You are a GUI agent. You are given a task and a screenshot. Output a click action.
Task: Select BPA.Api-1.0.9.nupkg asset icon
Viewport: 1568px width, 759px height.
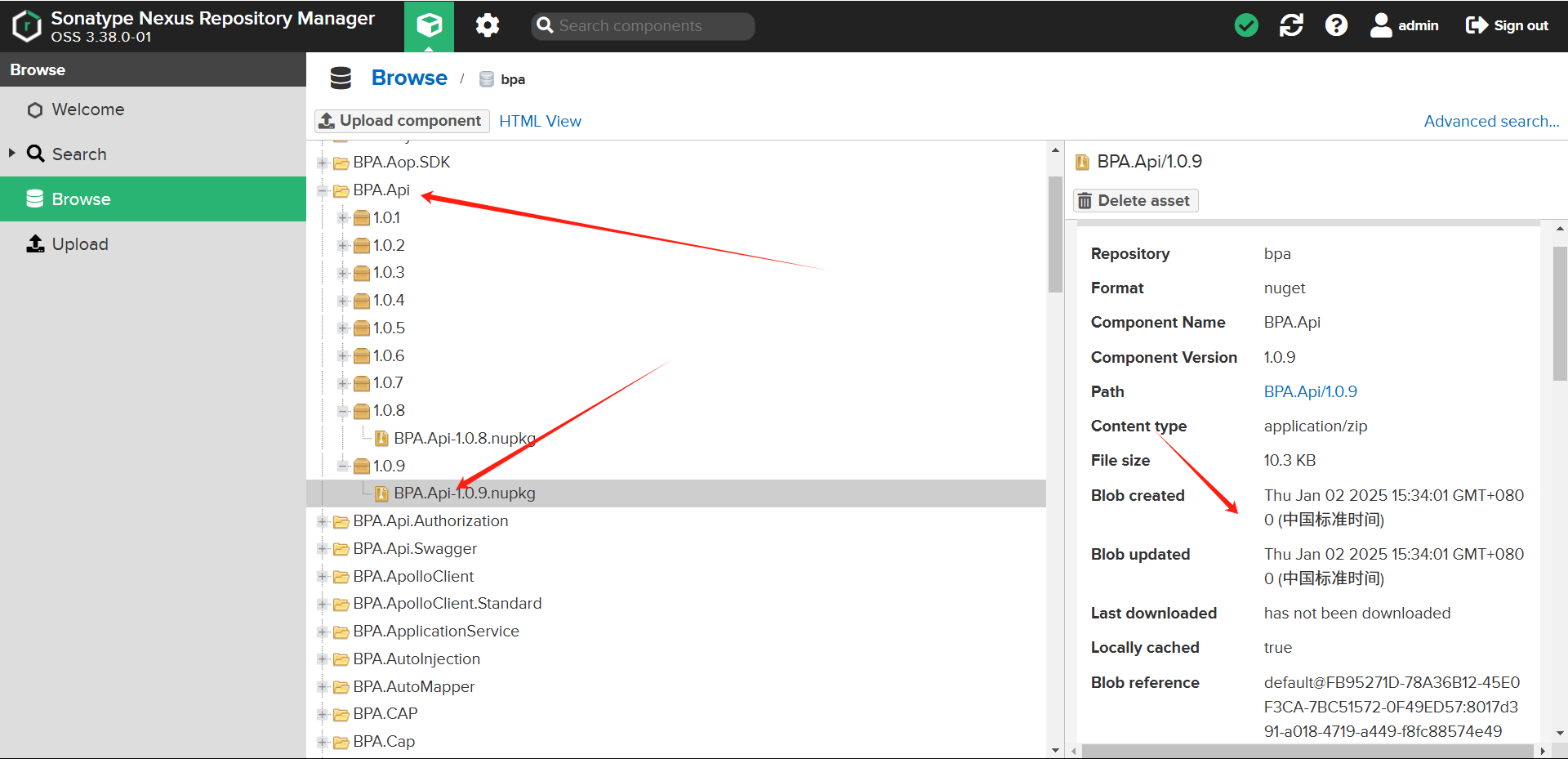tap(381, 493)
